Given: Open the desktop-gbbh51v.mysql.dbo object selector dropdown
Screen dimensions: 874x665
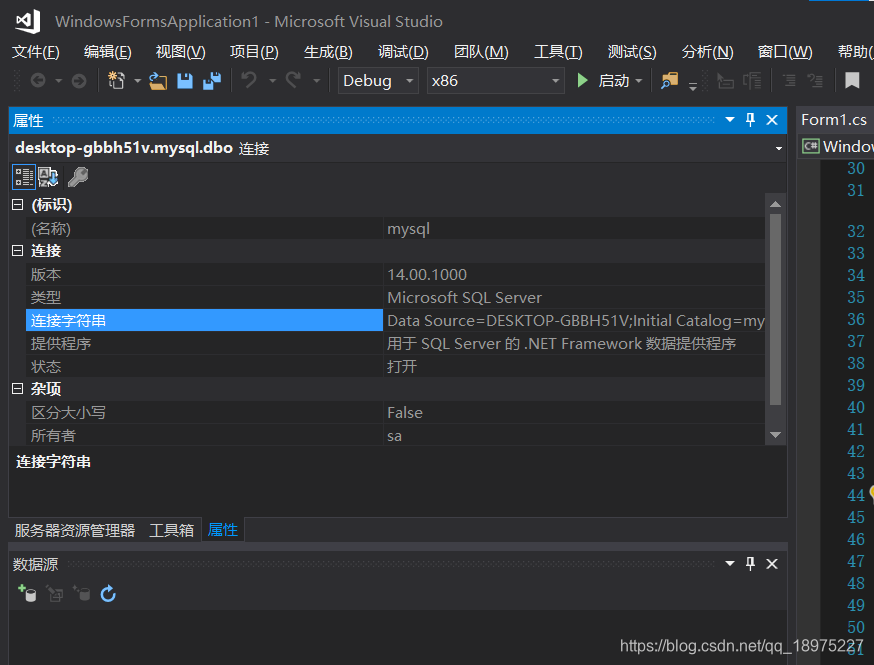Looking at the screenshot, I should tap(778, 148).
